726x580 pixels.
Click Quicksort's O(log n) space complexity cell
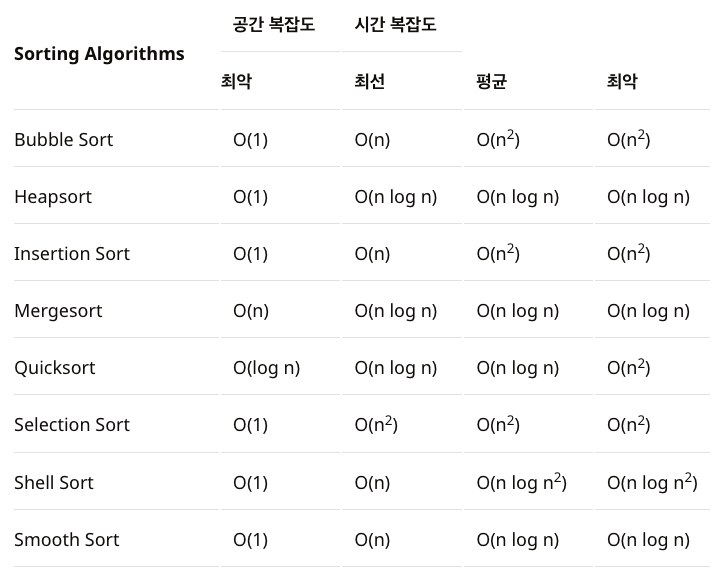click(267, 368)
